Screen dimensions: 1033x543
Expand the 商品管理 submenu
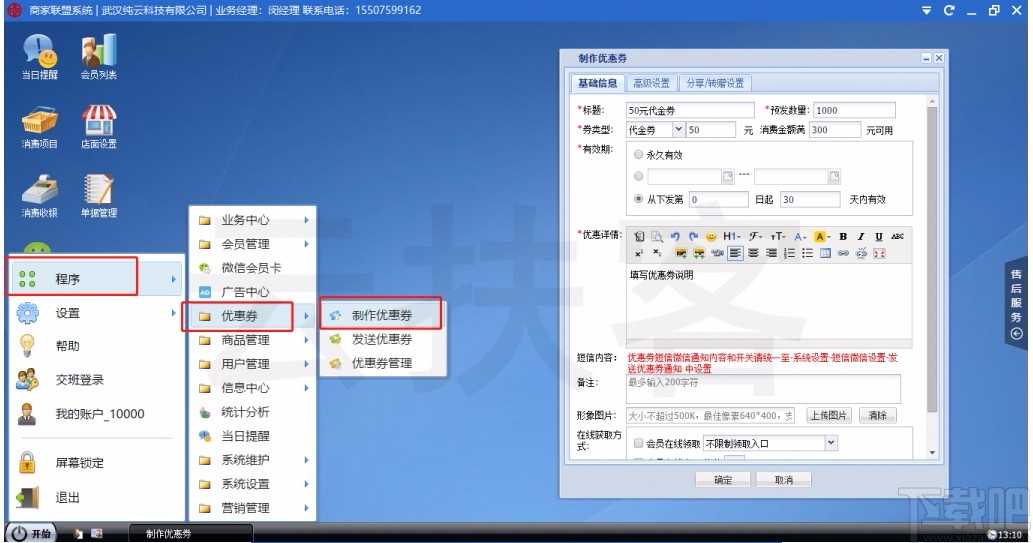[253, 340]
